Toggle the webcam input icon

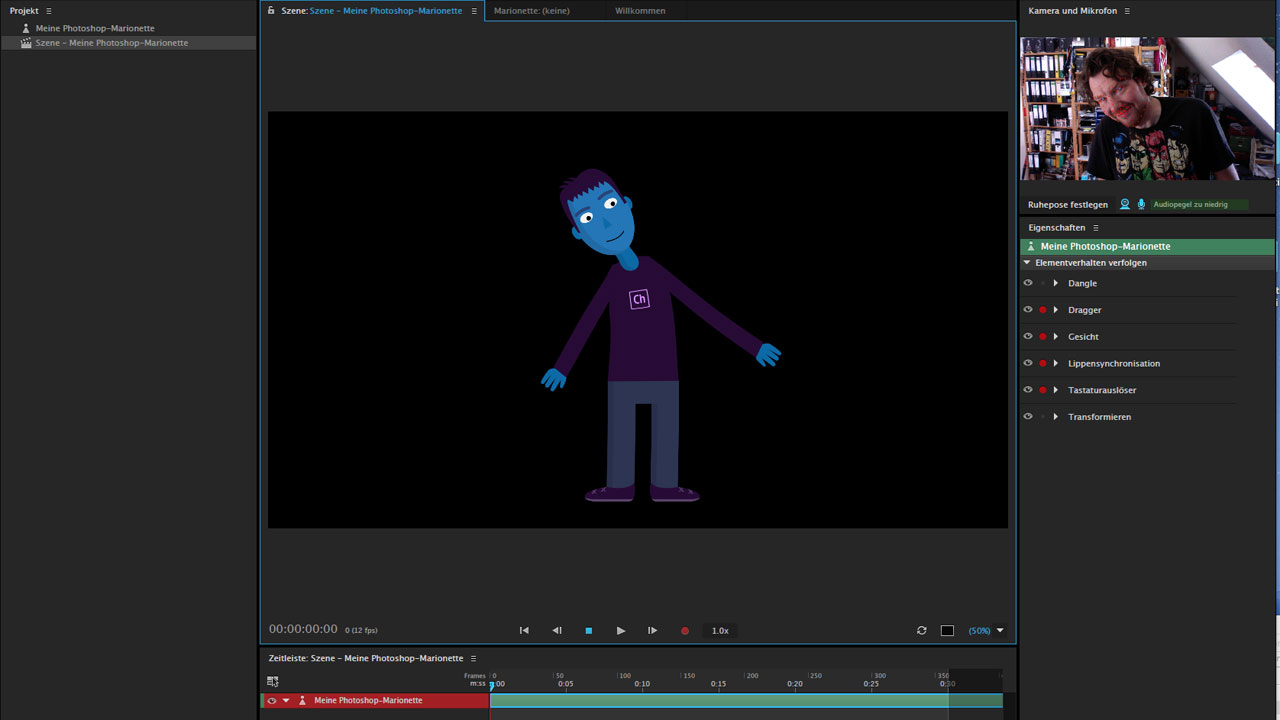(1125, 204)
